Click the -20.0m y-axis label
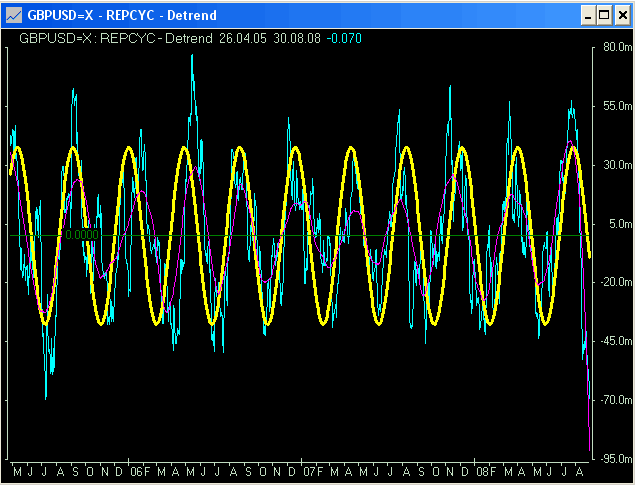The width and height of the screenshot is (635, 485). pyautogui.click(x=616, y=282)
